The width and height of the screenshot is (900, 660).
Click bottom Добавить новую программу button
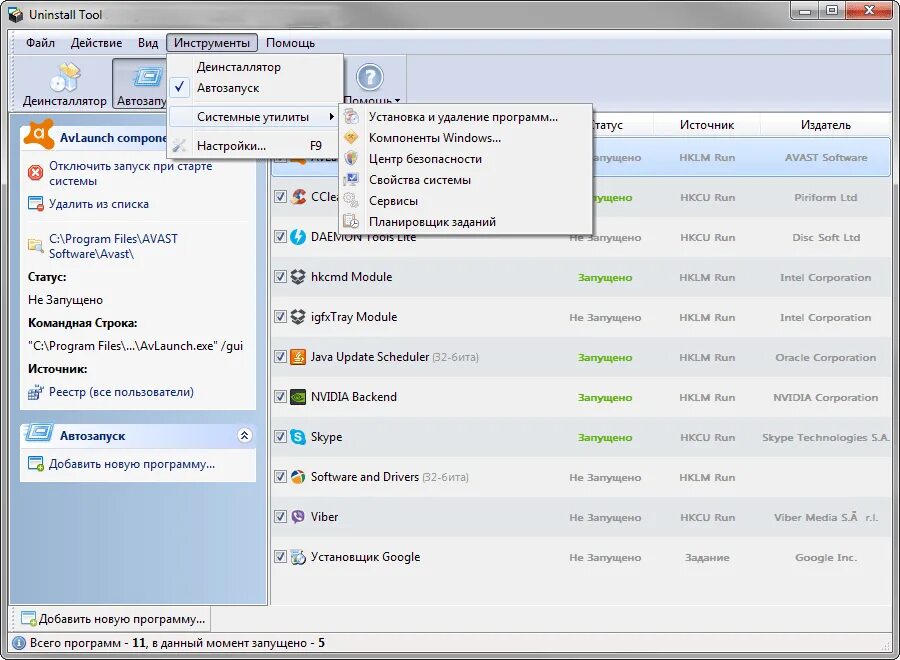(112, 619)
